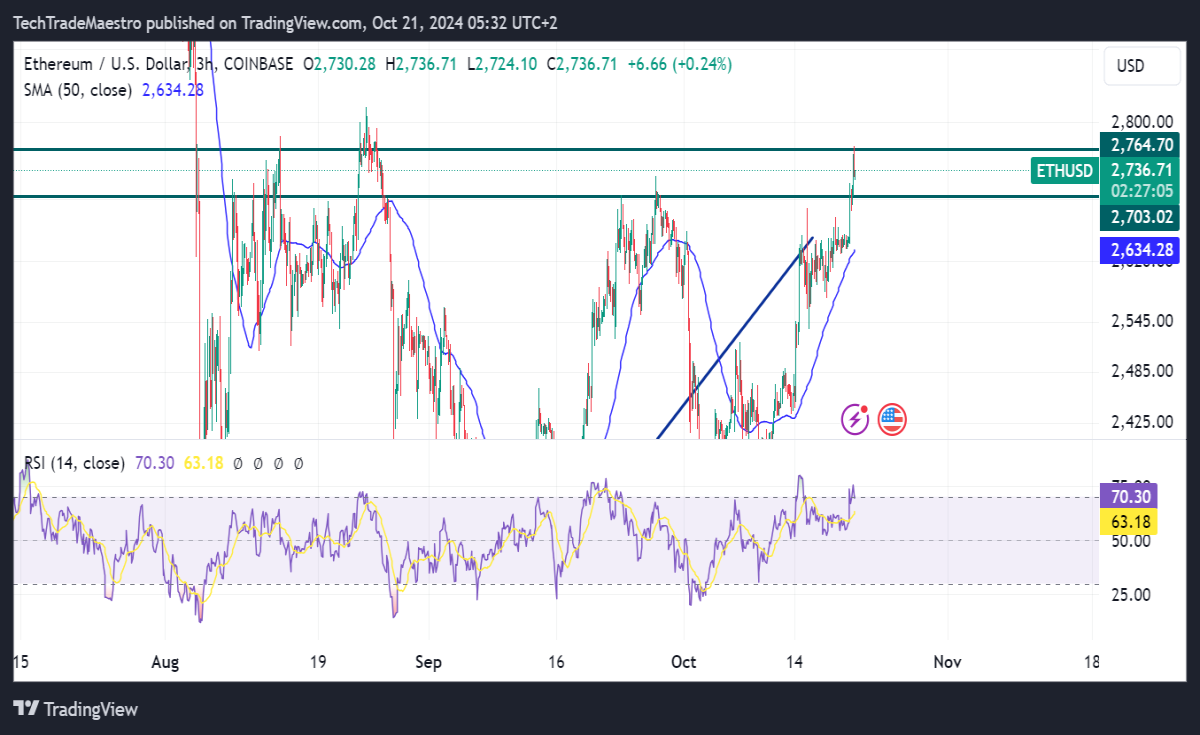Screen dimensions: 1200x735
Task: Select the ETHUSD symbol price label
Action: pos(1064,171)
